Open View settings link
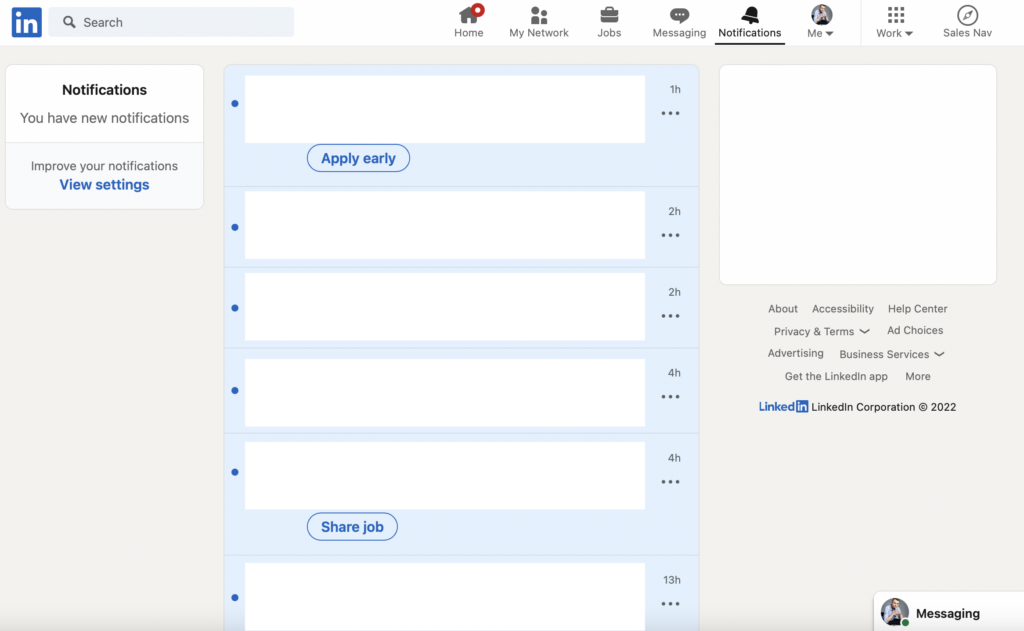1024x631 pixels. (x=104, y=185)
